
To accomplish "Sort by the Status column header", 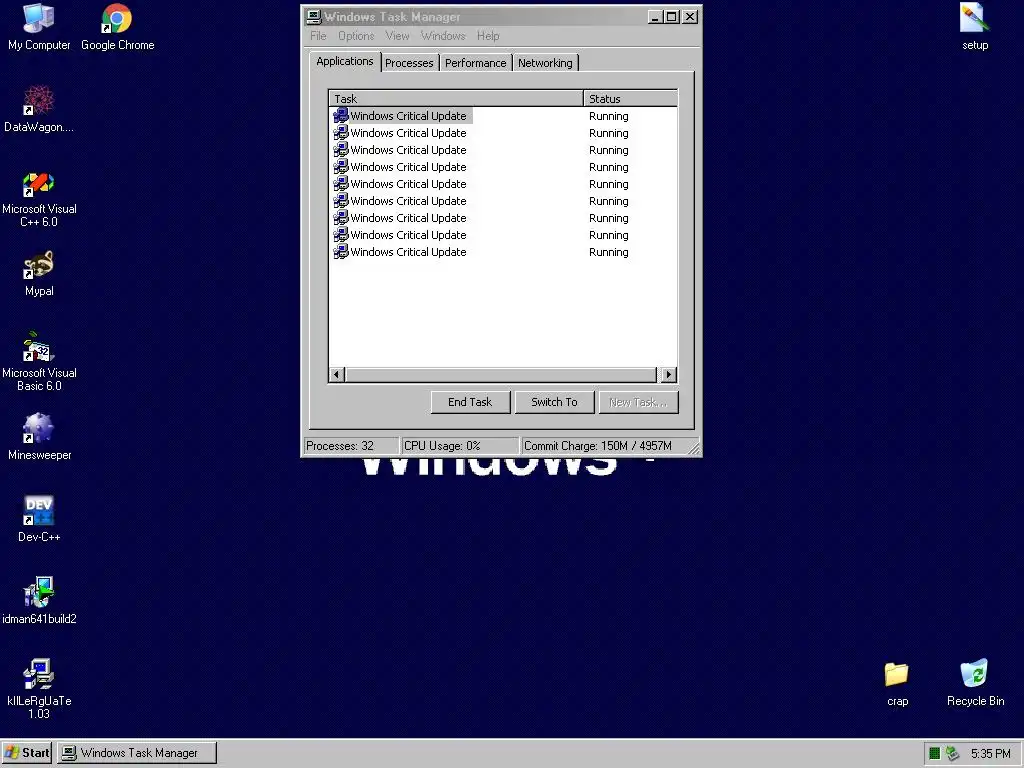I will (x=630, y=99).
